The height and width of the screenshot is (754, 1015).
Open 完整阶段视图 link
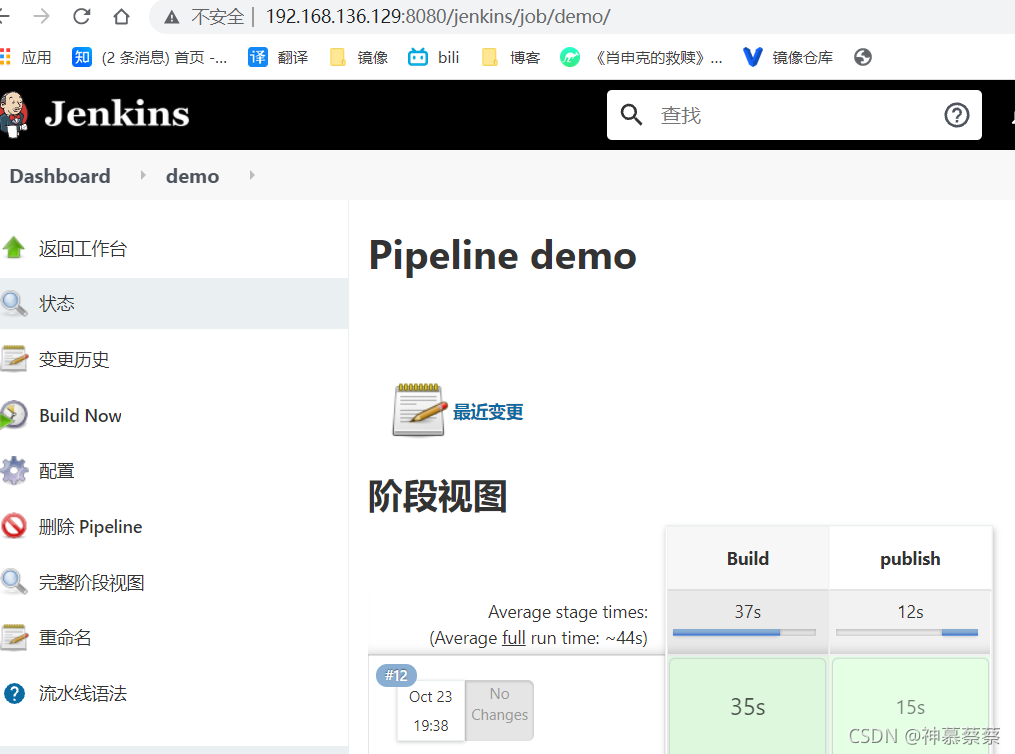point(91,582)
